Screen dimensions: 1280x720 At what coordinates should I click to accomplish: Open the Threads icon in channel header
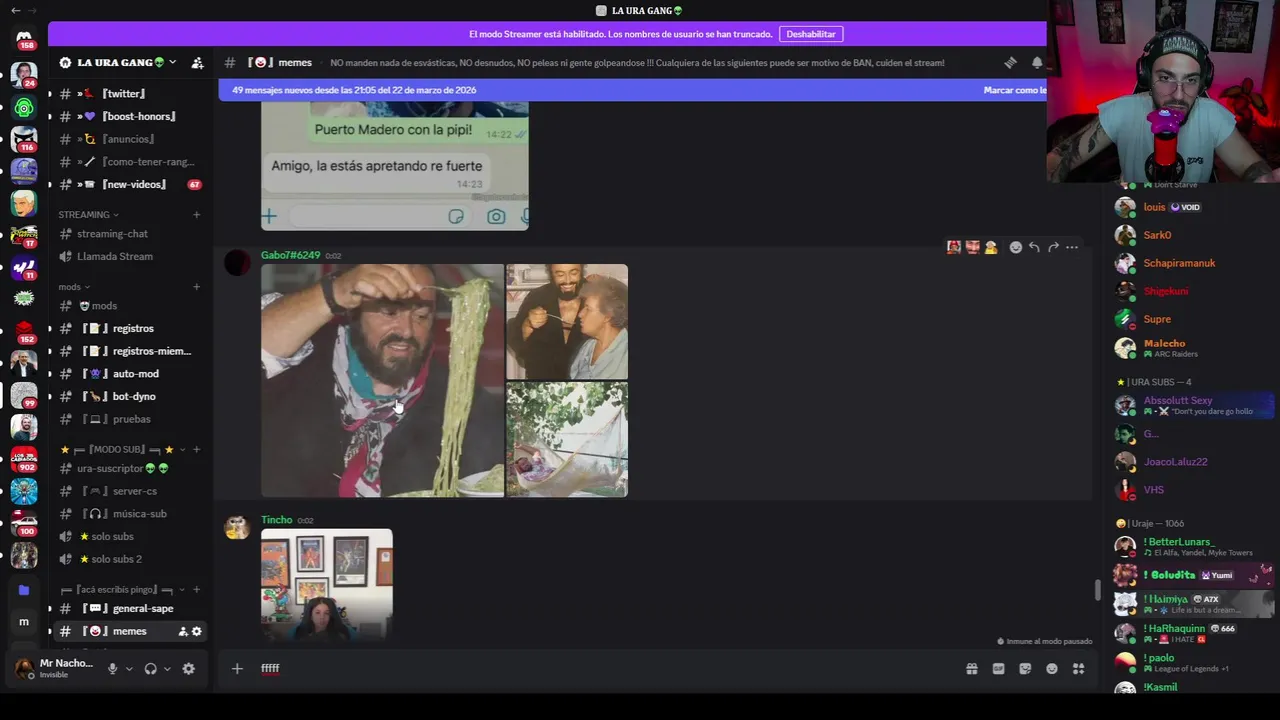click(x=1010, y=62)
